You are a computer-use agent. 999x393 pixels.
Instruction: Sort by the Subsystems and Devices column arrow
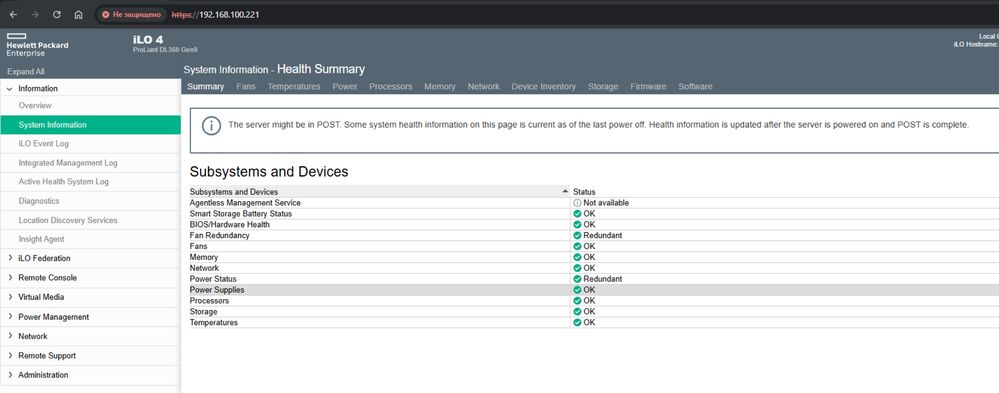tap(565, 192)
